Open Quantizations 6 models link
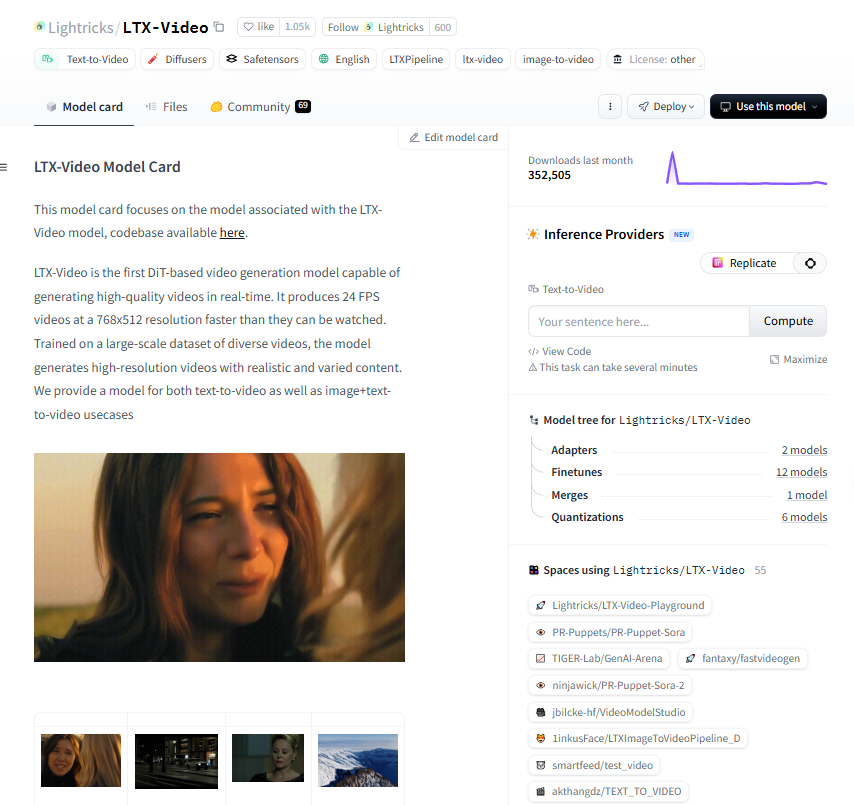The image size is (854, 805). 804,517
